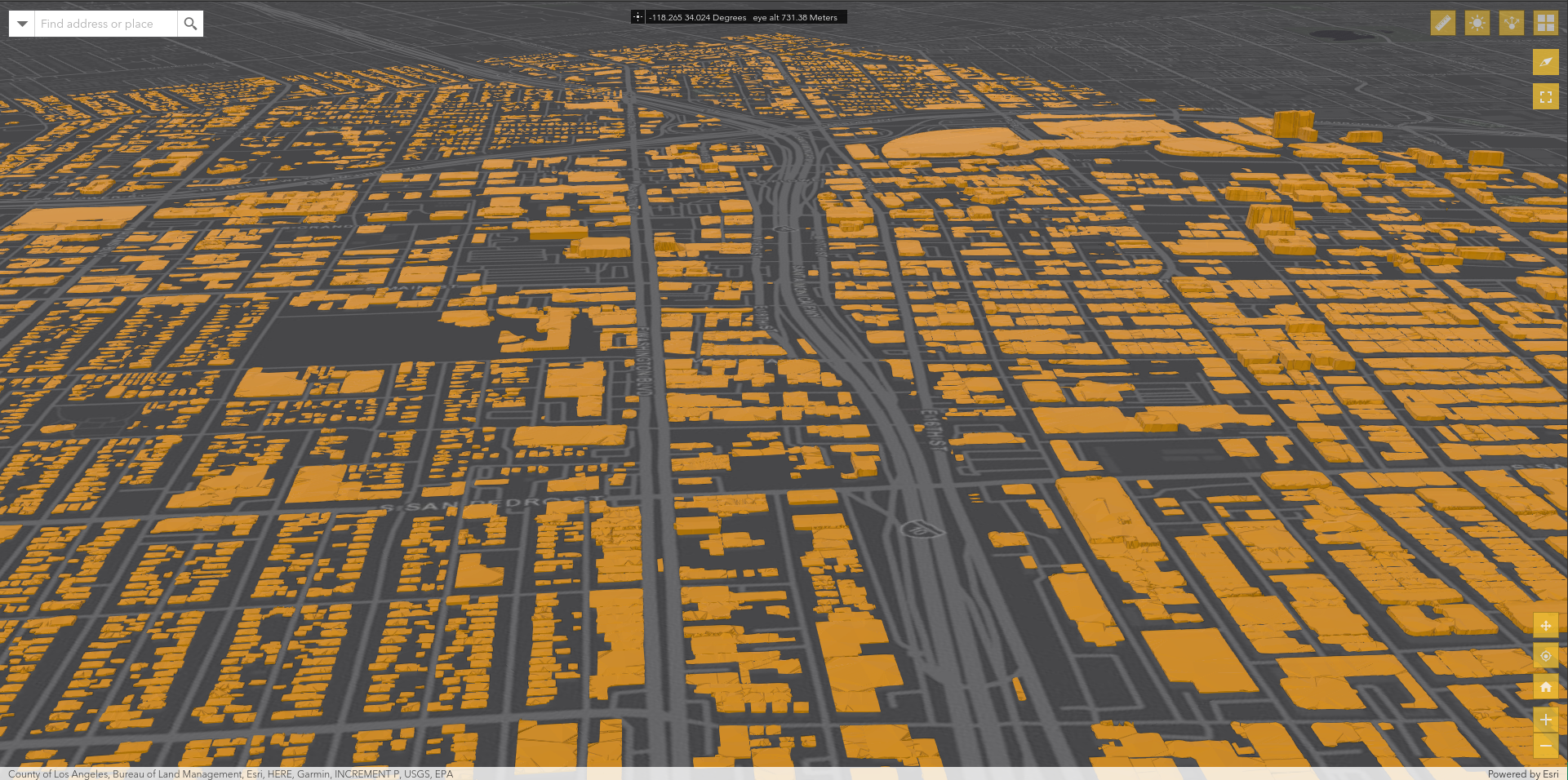Open the Measurement ruler tool

click(1443, 23)
